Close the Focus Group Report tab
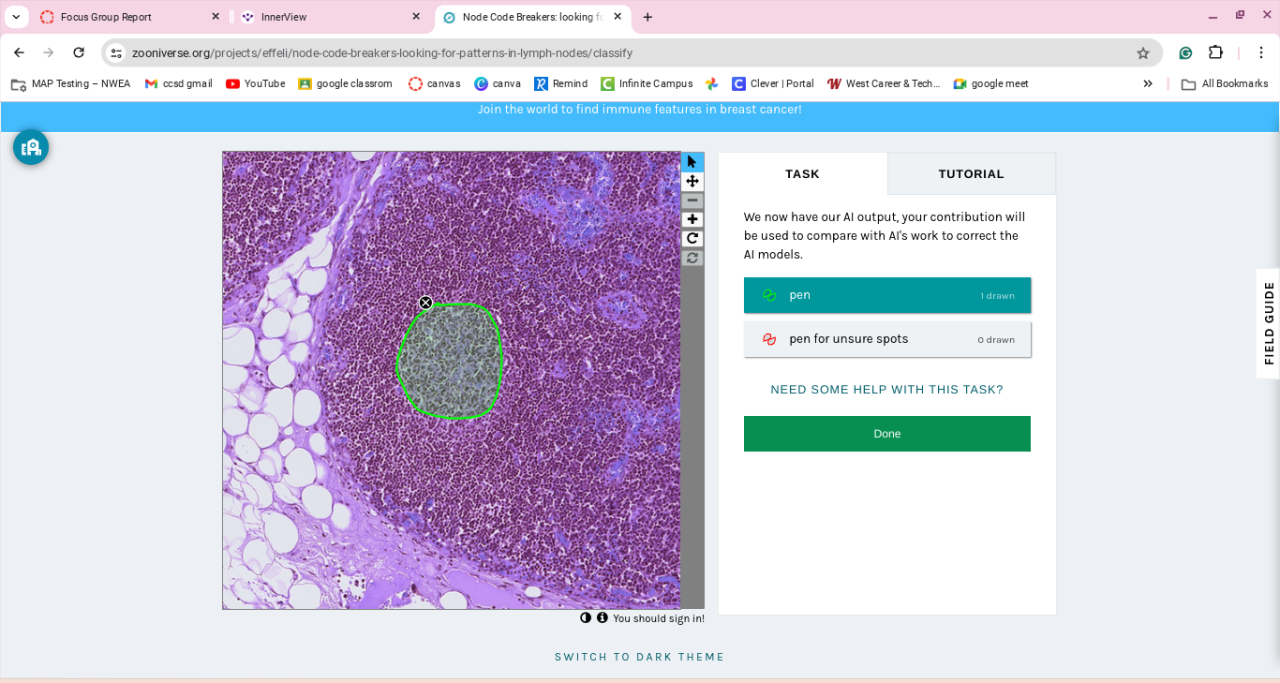The image size is (1280, 683). pos(215,17)
